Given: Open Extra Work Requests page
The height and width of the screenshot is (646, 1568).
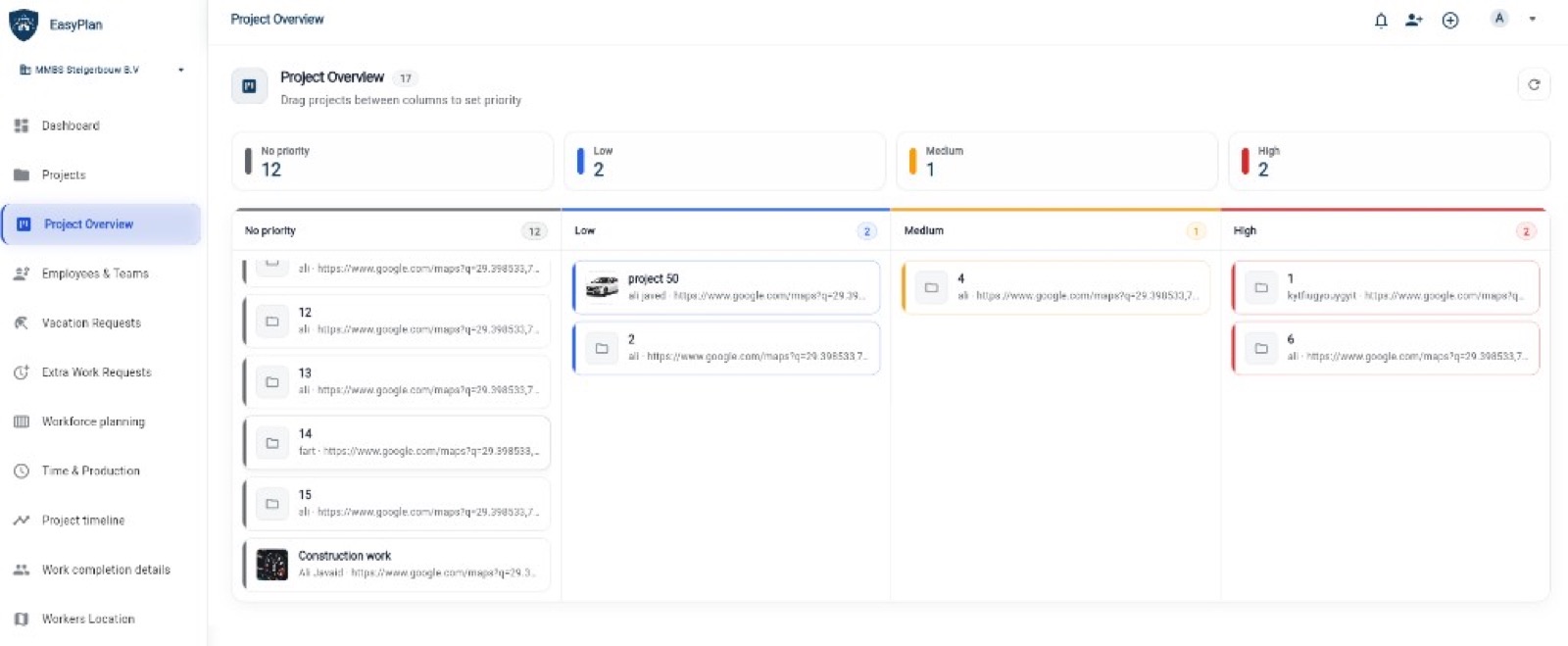Looking at the screenshot, I should (102, 373).
